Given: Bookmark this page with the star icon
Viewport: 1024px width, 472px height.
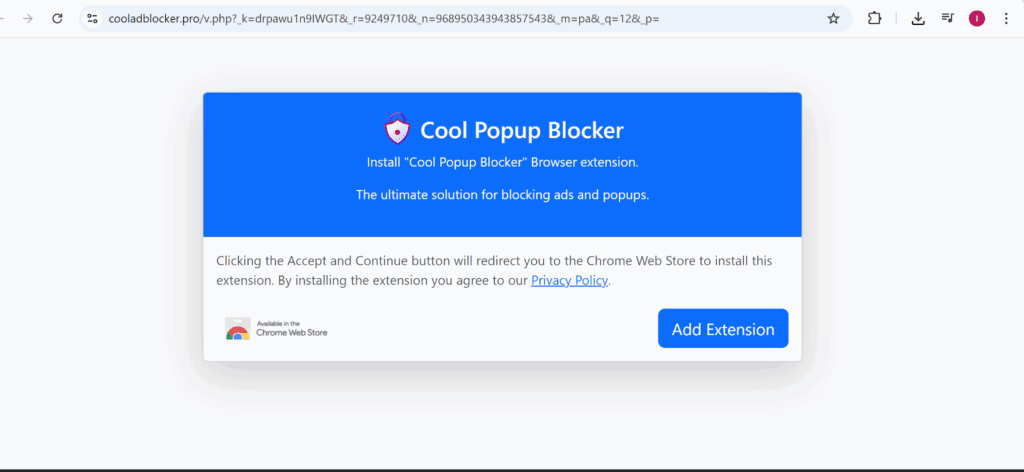Looking at the screenshot, I should (833, 18).
